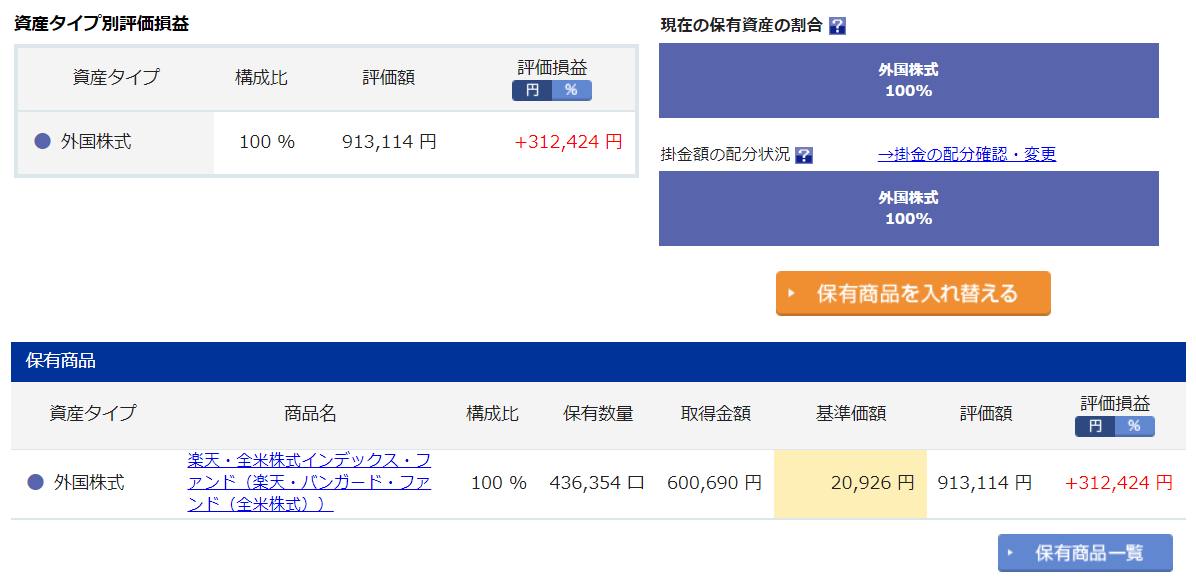Open 楽天・全米株式インデックス・ファンド product link
The width and height of the screenshot is (1196, 581).
coord(309,483)
